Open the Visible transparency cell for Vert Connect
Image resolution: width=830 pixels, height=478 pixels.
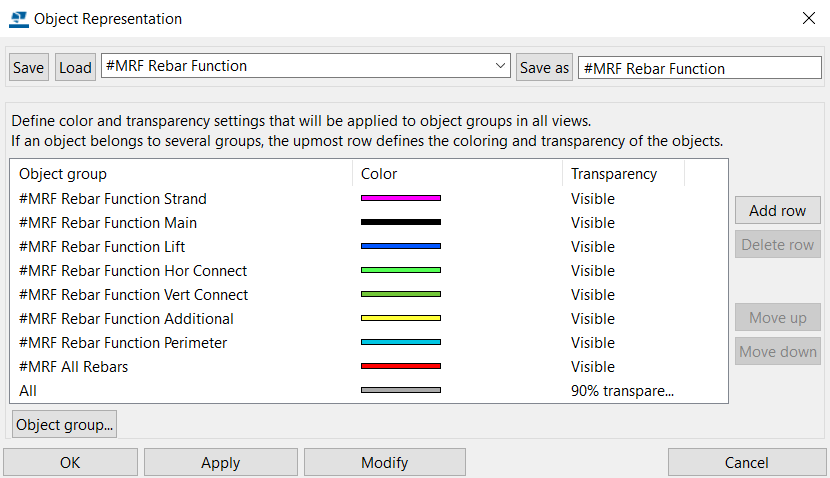[x=592, y=294]
